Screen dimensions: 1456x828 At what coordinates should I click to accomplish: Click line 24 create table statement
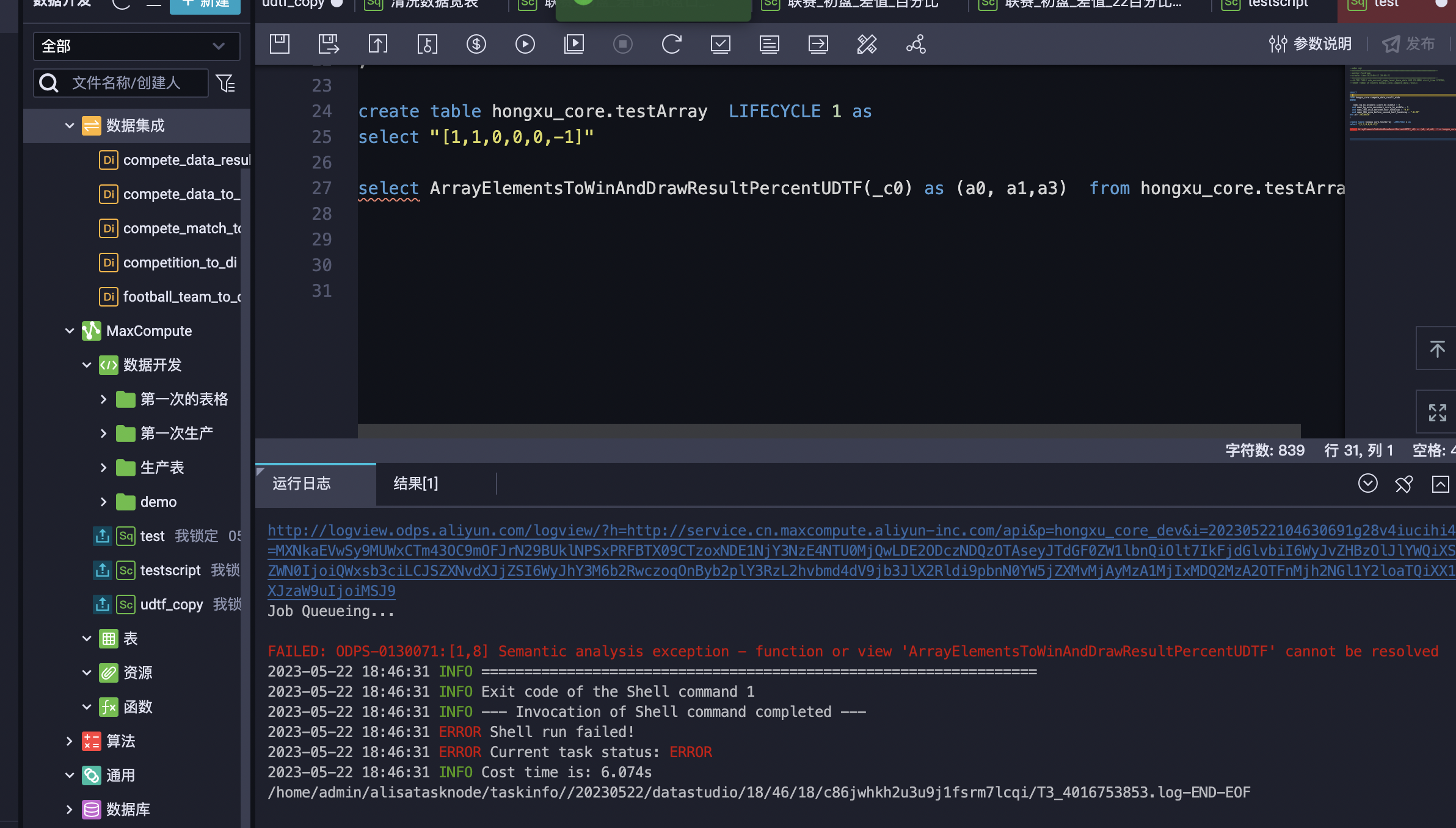[x=614, y=111]
